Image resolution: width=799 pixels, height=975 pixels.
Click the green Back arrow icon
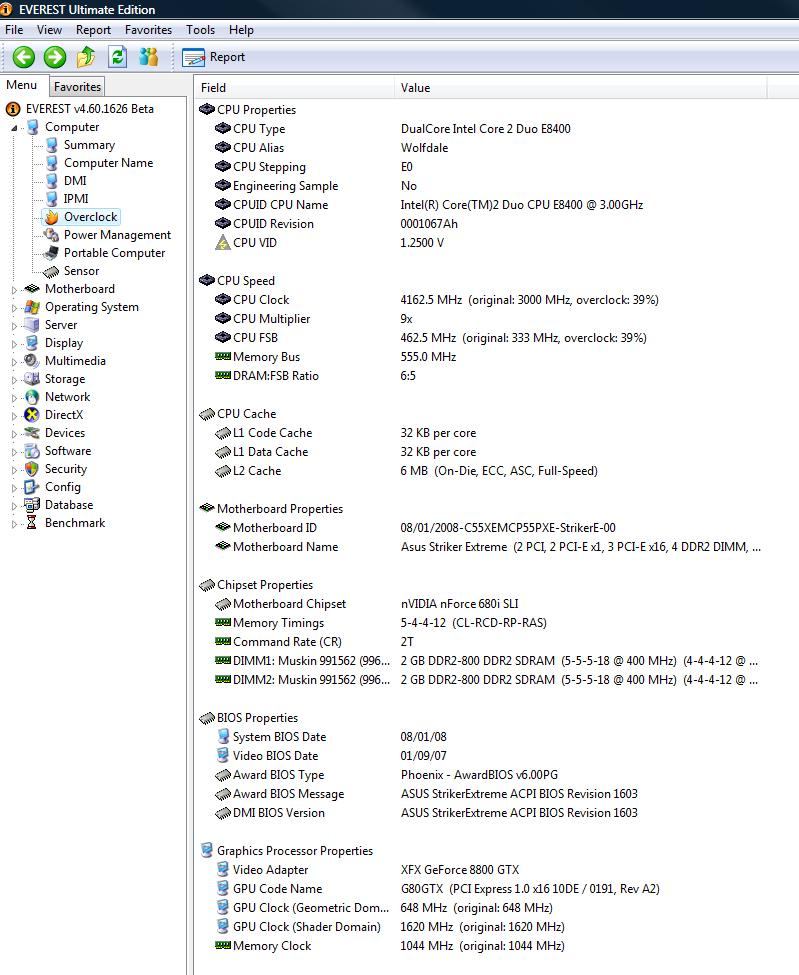[x=24, y=57]
